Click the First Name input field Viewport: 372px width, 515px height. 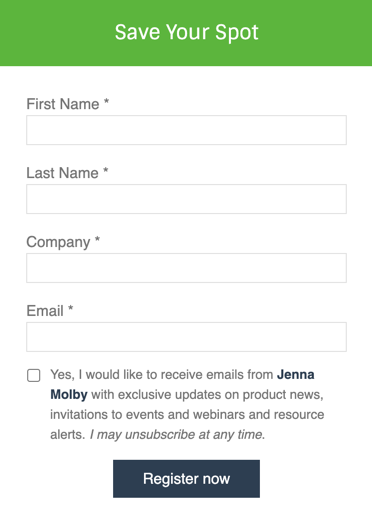click(x=186, y=130)
